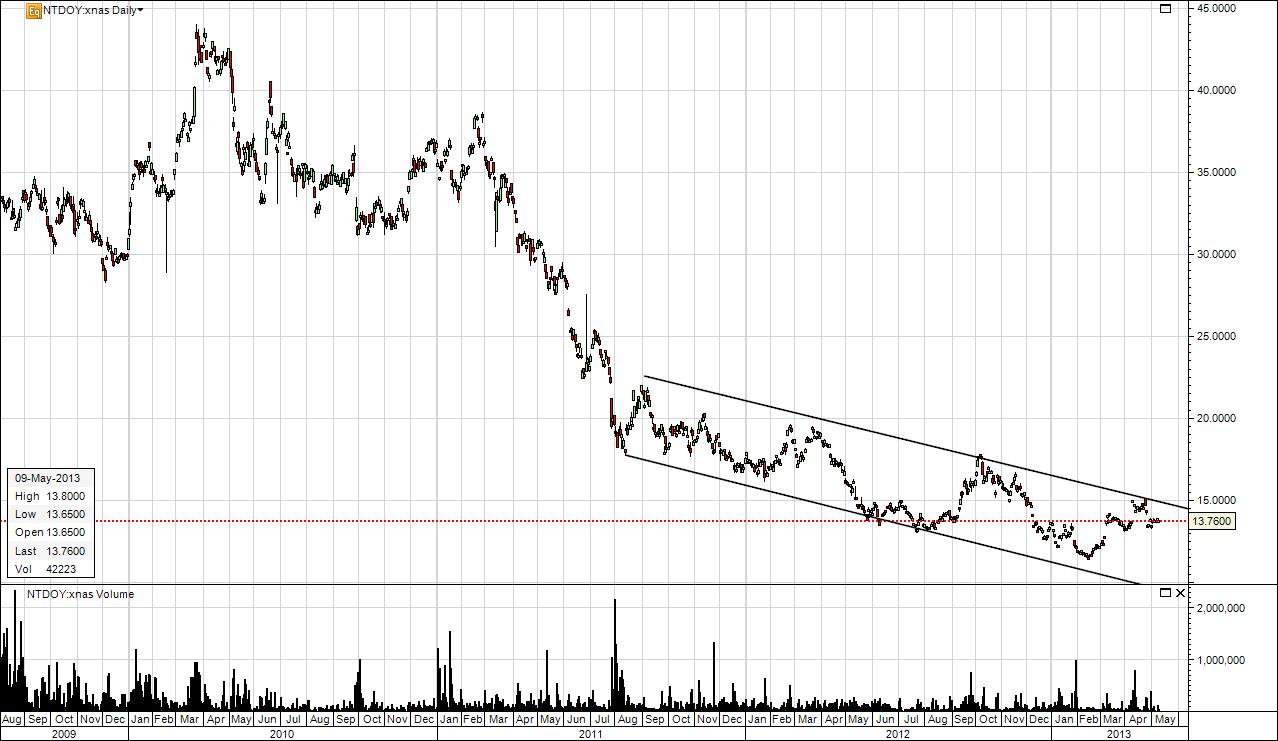Click the 2010 year label on time axis

pyautogui.click(x=282, y=733)
